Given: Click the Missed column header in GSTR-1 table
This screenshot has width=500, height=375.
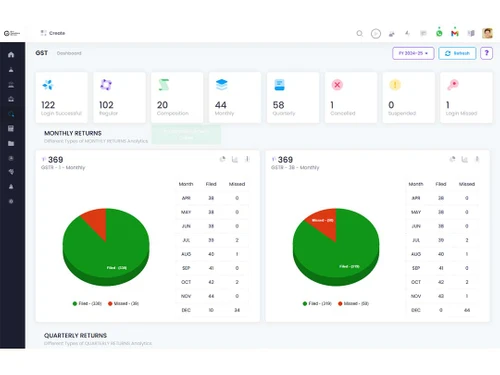Looking at the screenshot, I should pyautogui.click(x=237, y=184).
